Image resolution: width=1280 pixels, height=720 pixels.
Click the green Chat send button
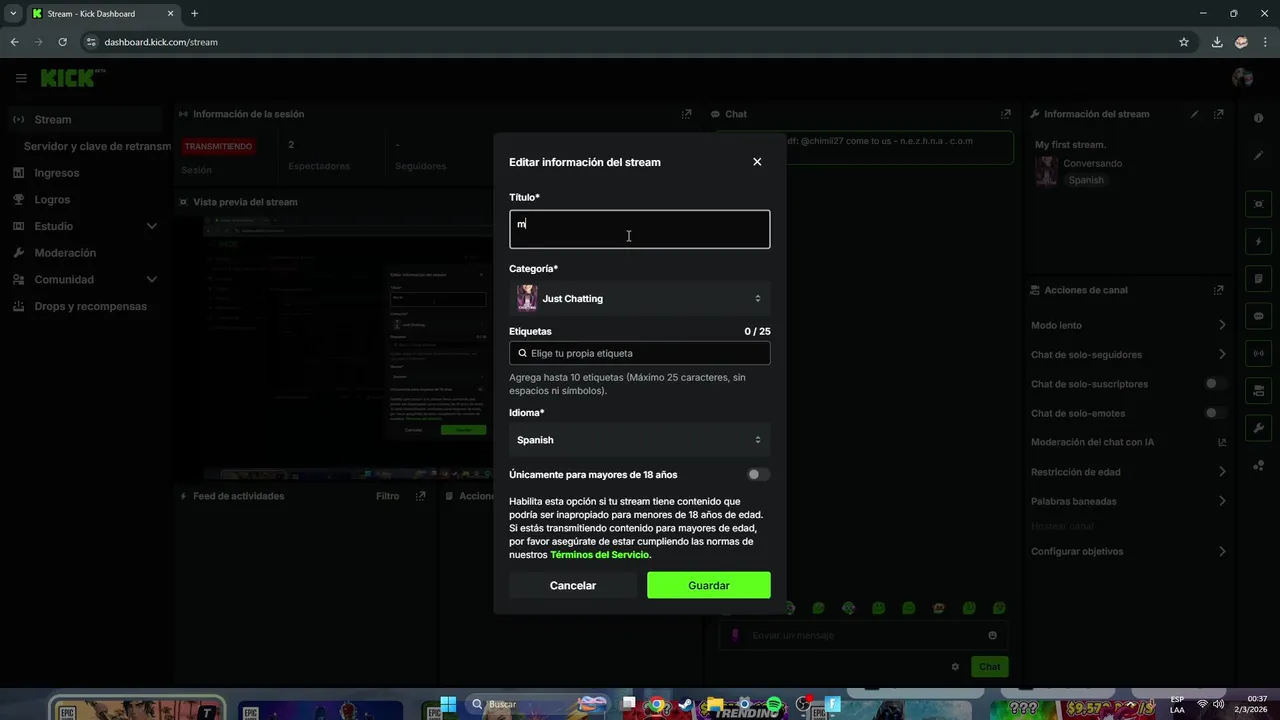tap(989, 667)
